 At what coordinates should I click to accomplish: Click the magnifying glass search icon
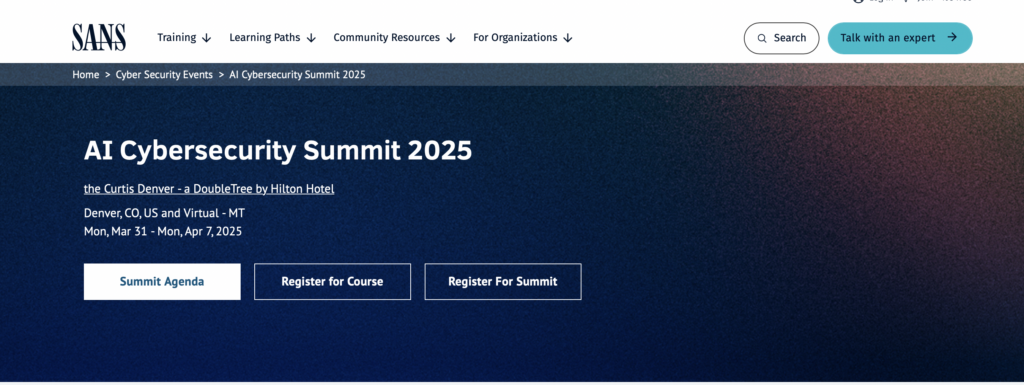(x=761, y=38)
